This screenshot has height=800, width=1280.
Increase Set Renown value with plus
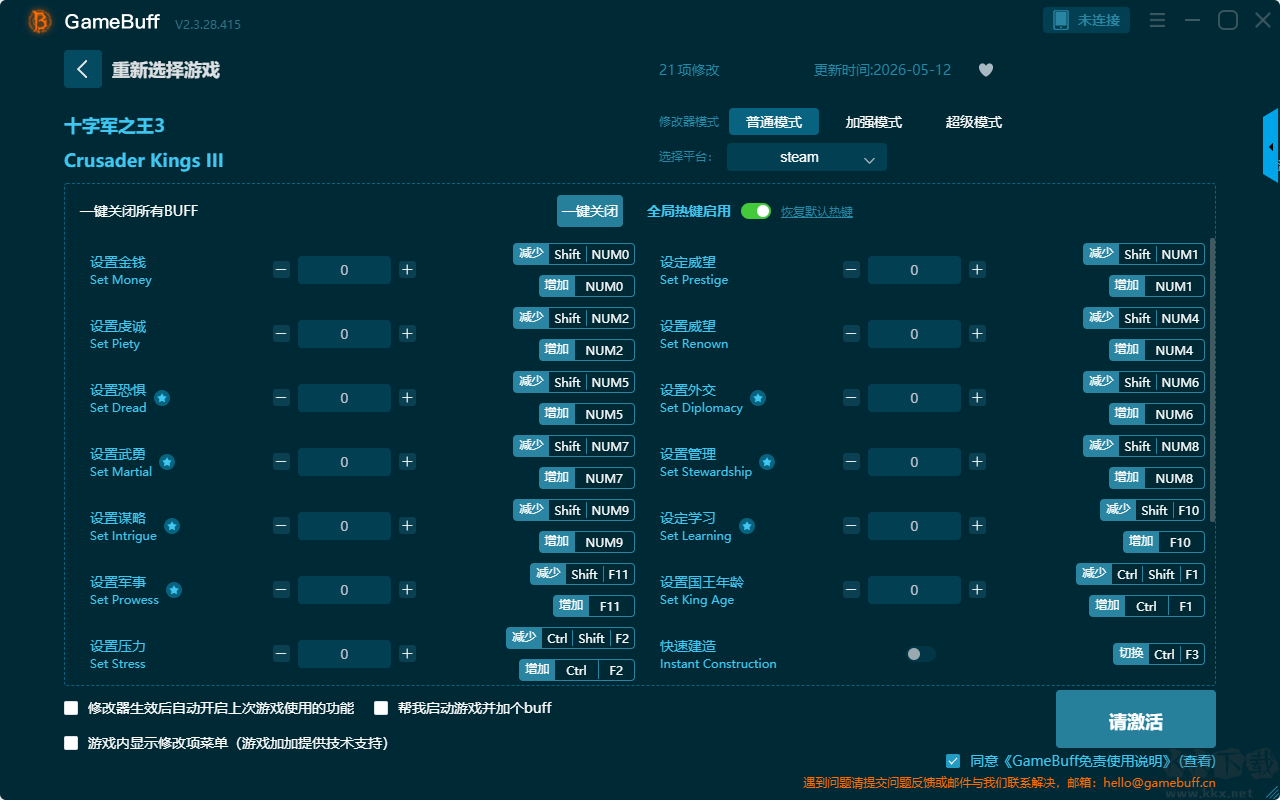(977, 334)
